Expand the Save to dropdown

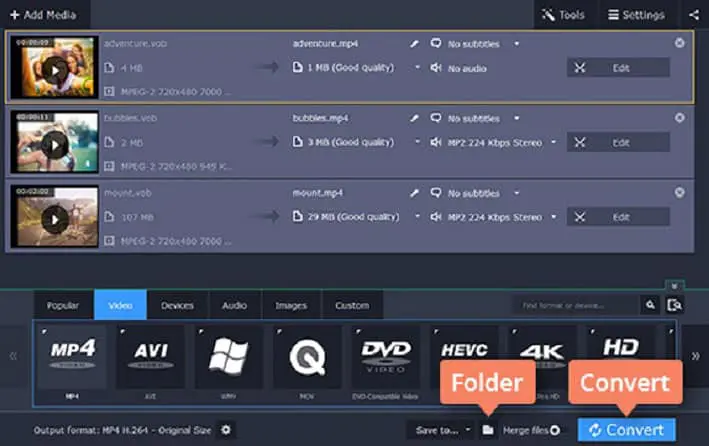coord(467,430)
